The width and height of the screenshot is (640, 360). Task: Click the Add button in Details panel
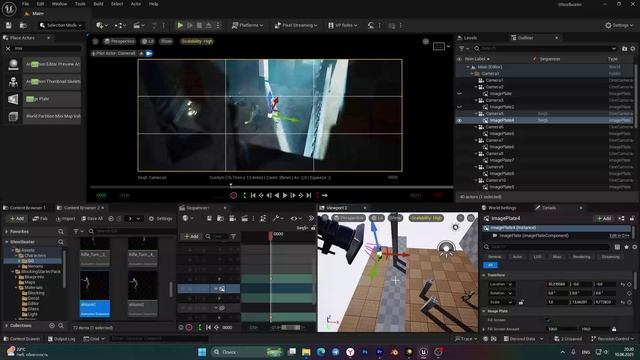(x=604, y=219)
